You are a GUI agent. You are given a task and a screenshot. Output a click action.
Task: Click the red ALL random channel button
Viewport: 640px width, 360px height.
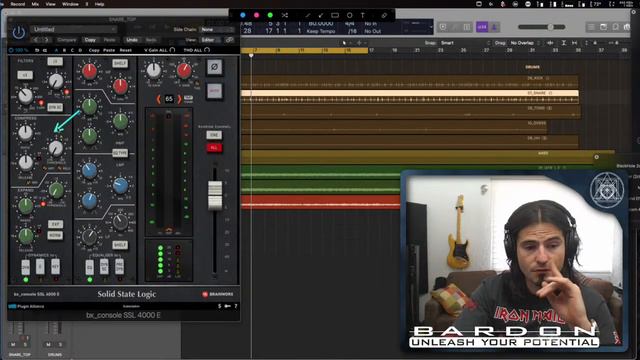214,148
